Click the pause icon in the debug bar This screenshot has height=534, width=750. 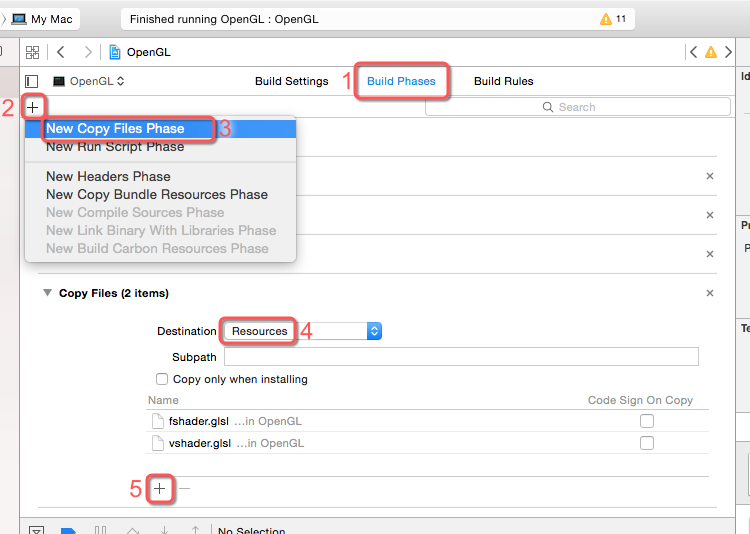tap(100, 530)
